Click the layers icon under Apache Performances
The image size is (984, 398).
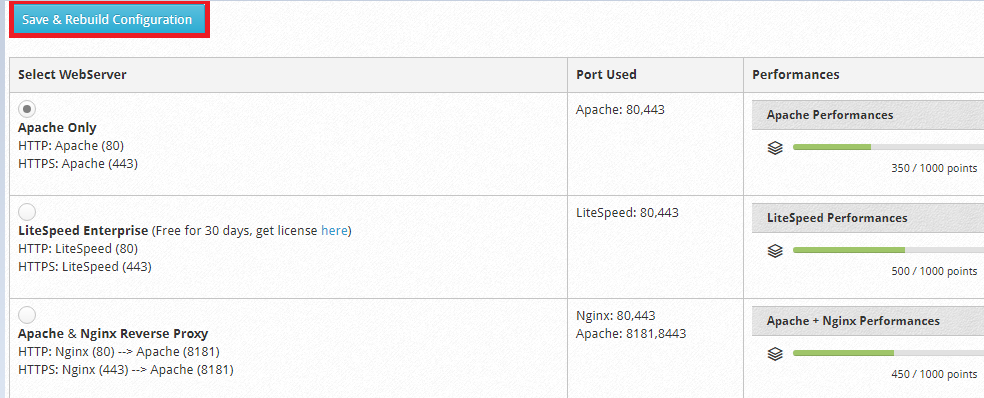pos(775,148)
